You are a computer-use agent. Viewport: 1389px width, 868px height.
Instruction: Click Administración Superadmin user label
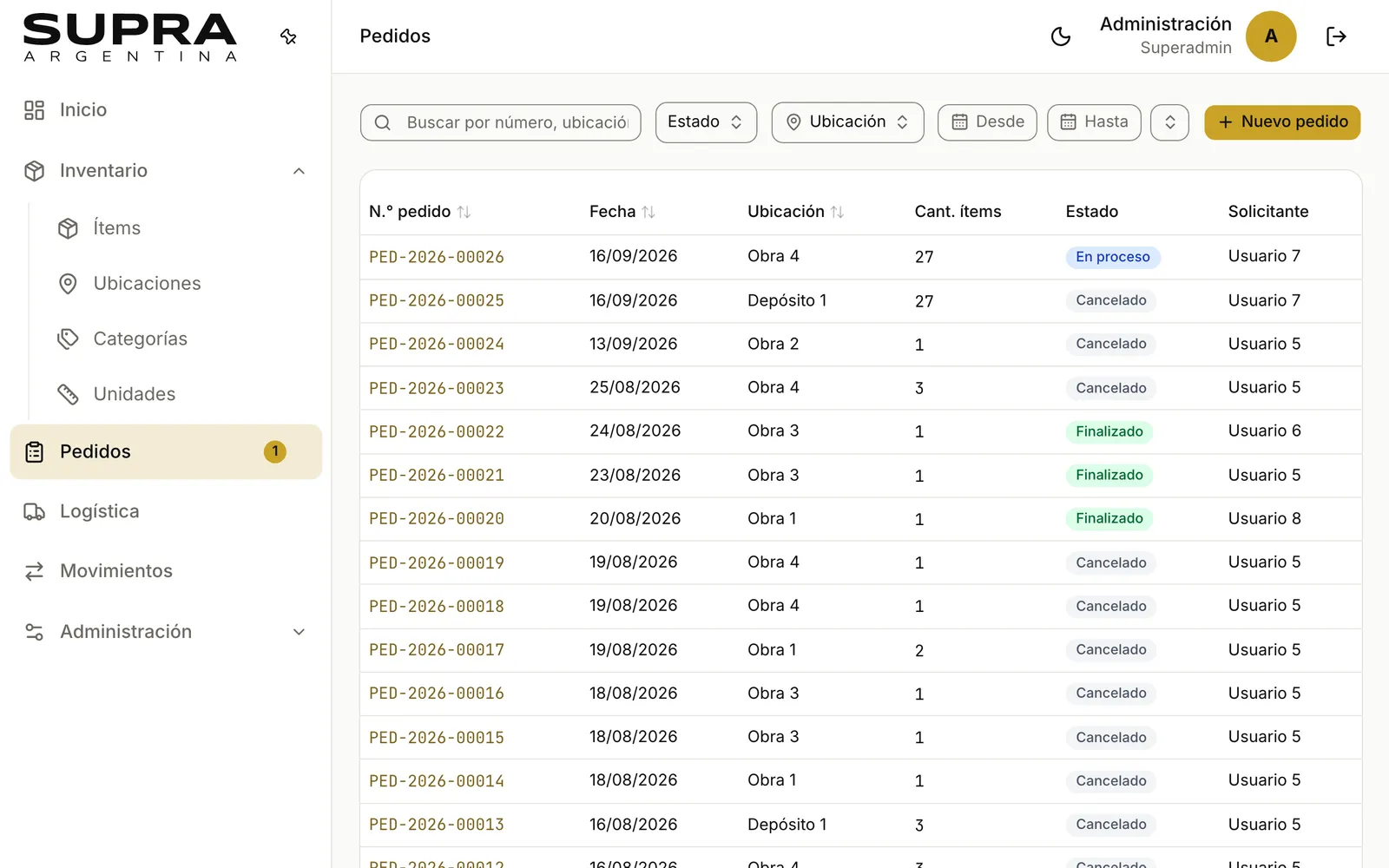[1166, 36]
